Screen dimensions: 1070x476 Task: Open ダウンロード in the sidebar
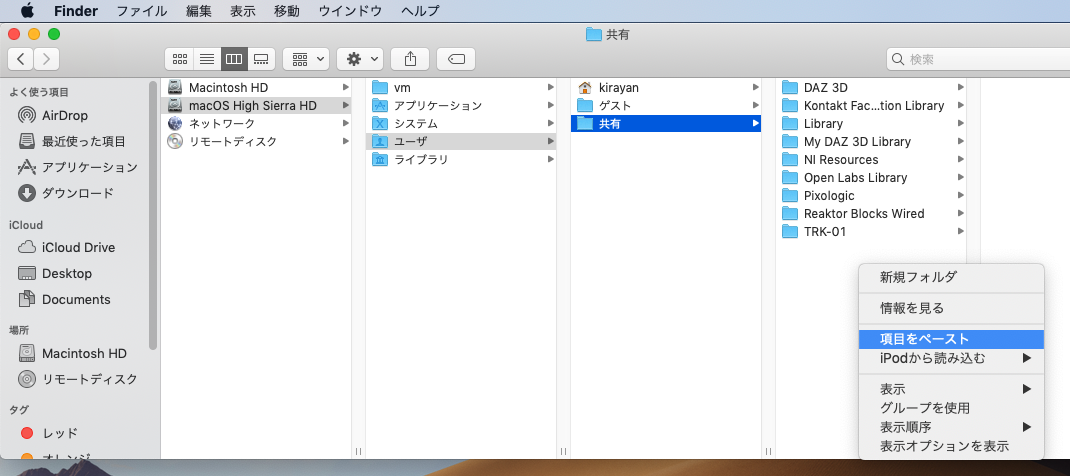click(x=80, y=193)
